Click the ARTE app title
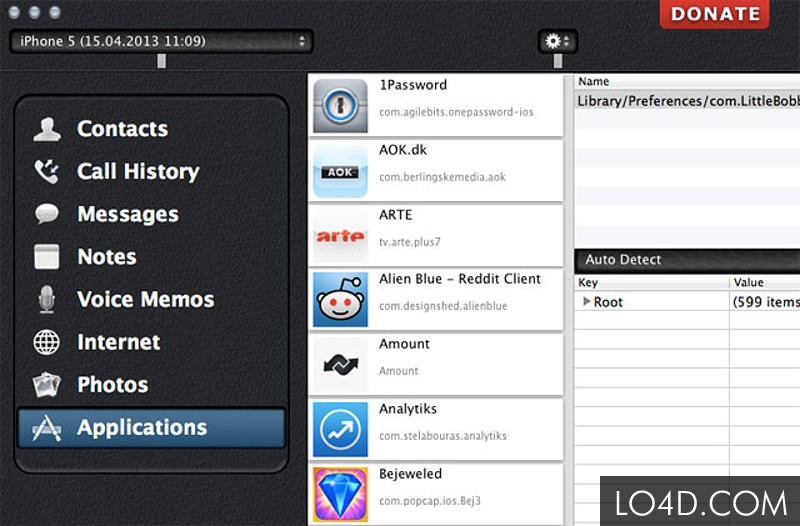 click(395, 215)
